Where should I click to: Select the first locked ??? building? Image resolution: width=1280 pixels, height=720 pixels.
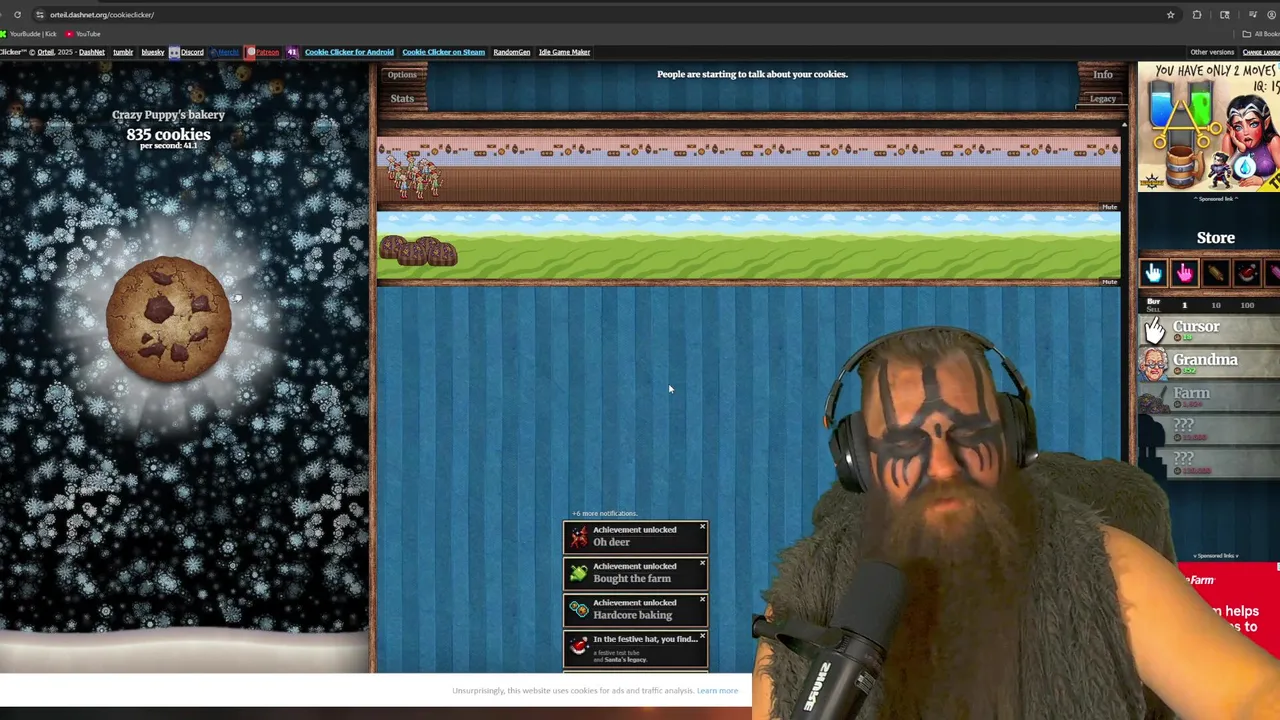coord(1209,429)
